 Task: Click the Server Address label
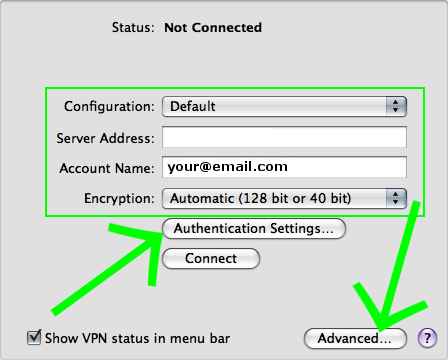(x=106, y=138)
